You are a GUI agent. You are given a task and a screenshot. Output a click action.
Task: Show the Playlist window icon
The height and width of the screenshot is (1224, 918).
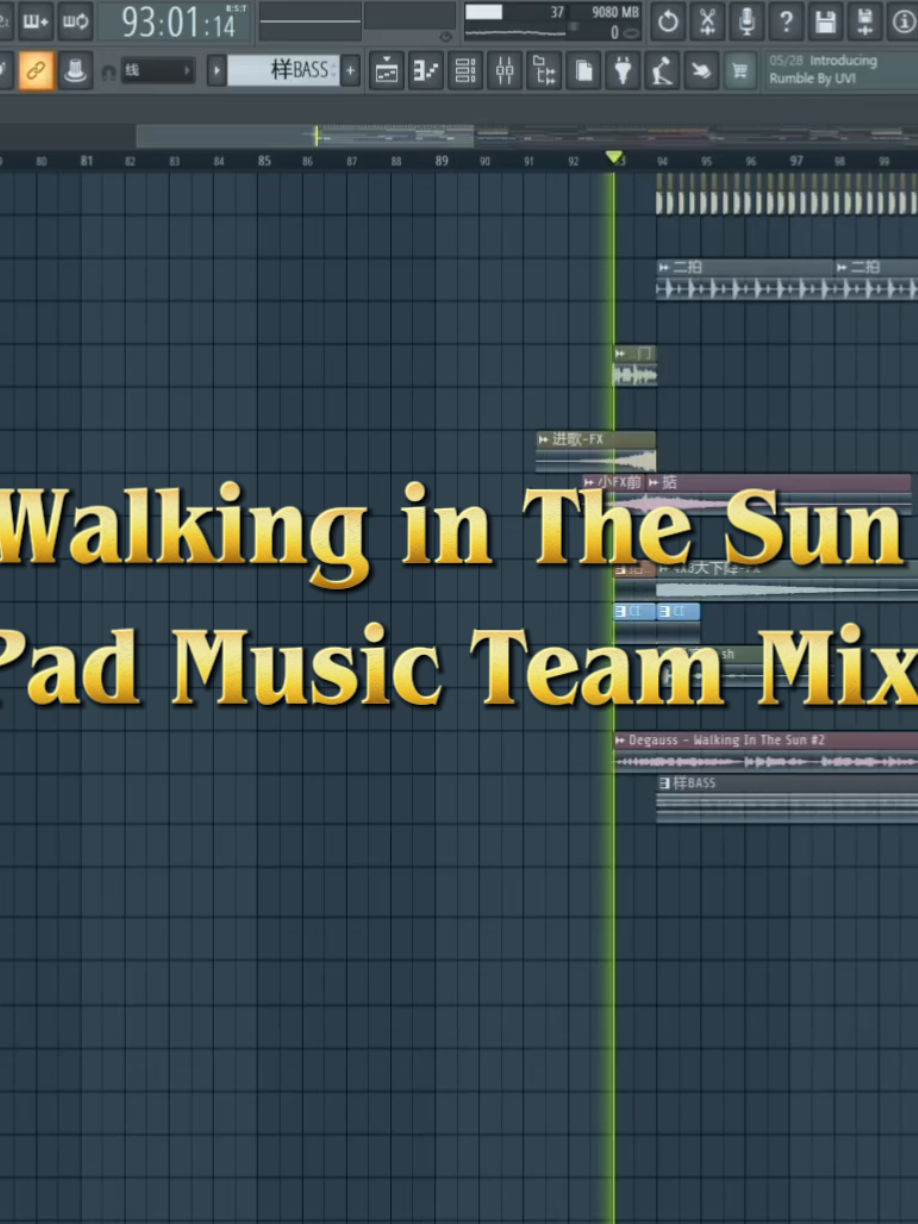click(x=386, y=71)
